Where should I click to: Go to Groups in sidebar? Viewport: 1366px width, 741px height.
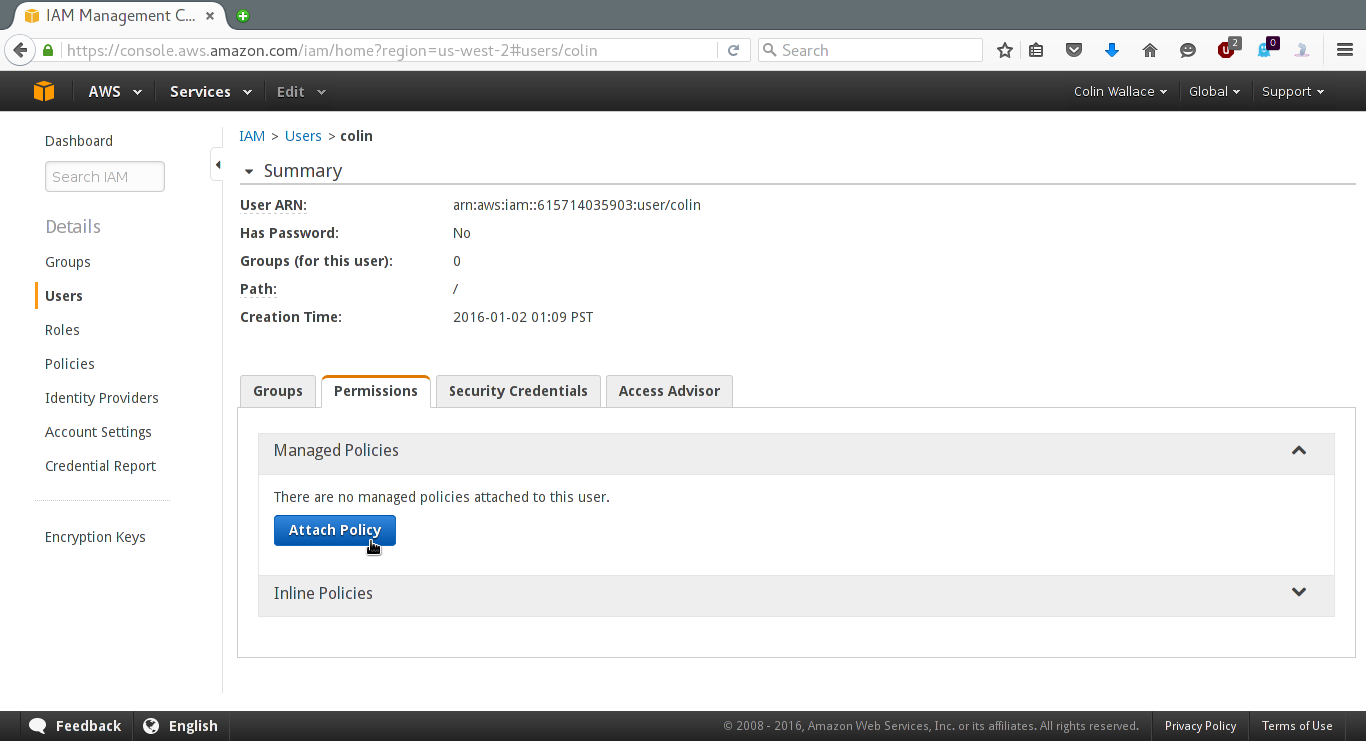(x=68, y=262)
